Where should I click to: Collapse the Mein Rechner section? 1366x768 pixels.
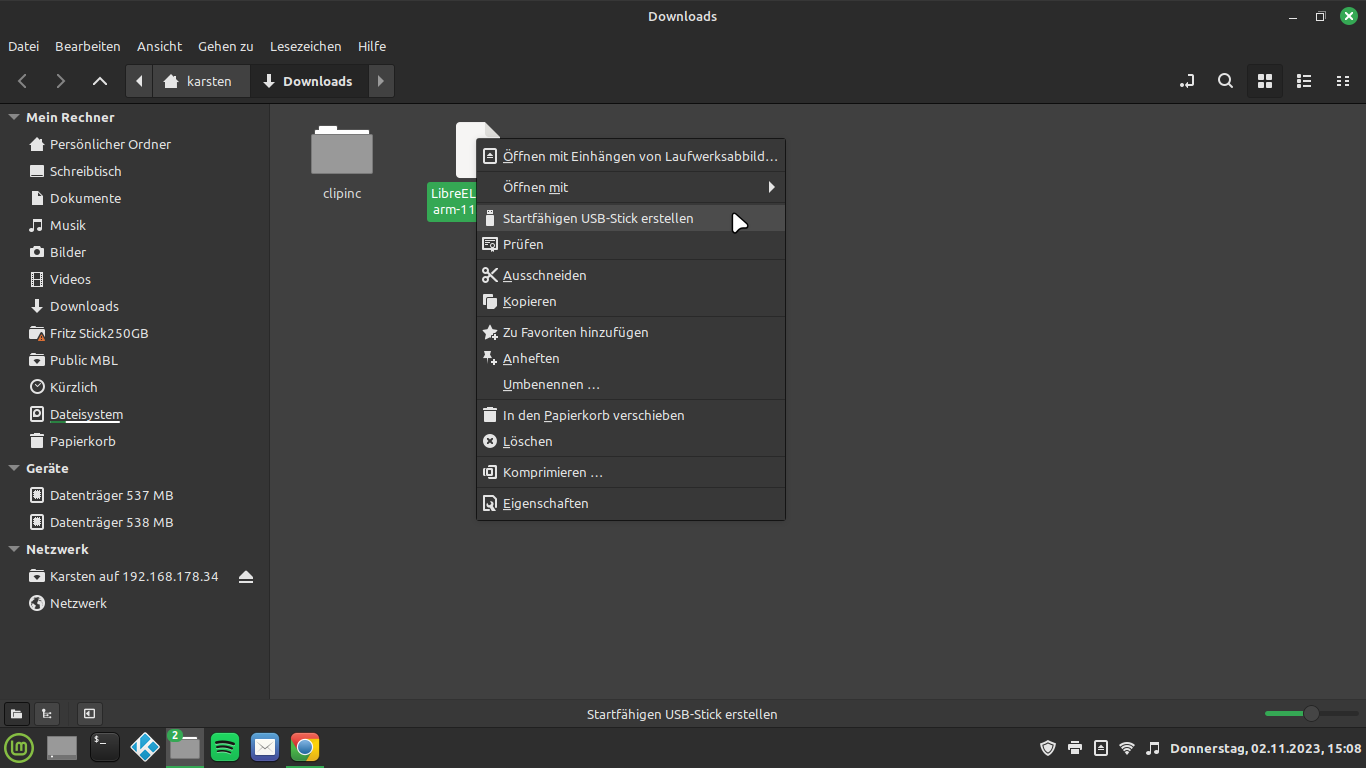[14, 117]
